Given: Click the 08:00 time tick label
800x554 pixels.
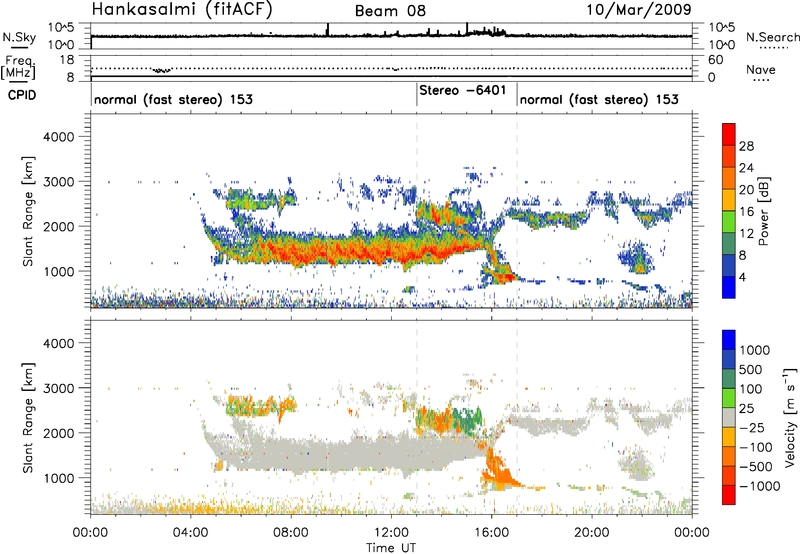Looking at the screenshot, I should click(x=291, y=533).
